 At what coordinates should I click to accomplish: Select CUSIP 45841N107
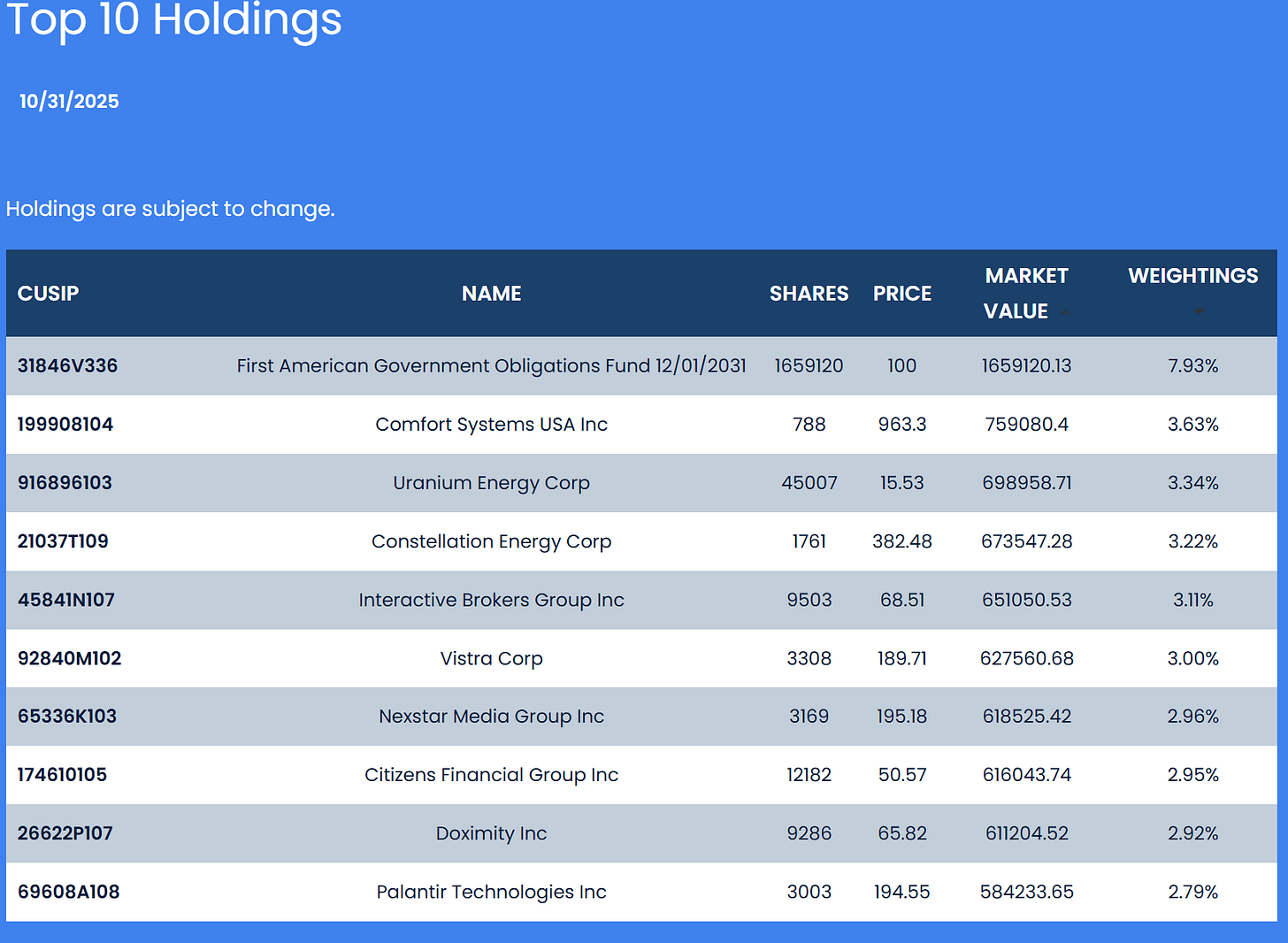point(66,600)
